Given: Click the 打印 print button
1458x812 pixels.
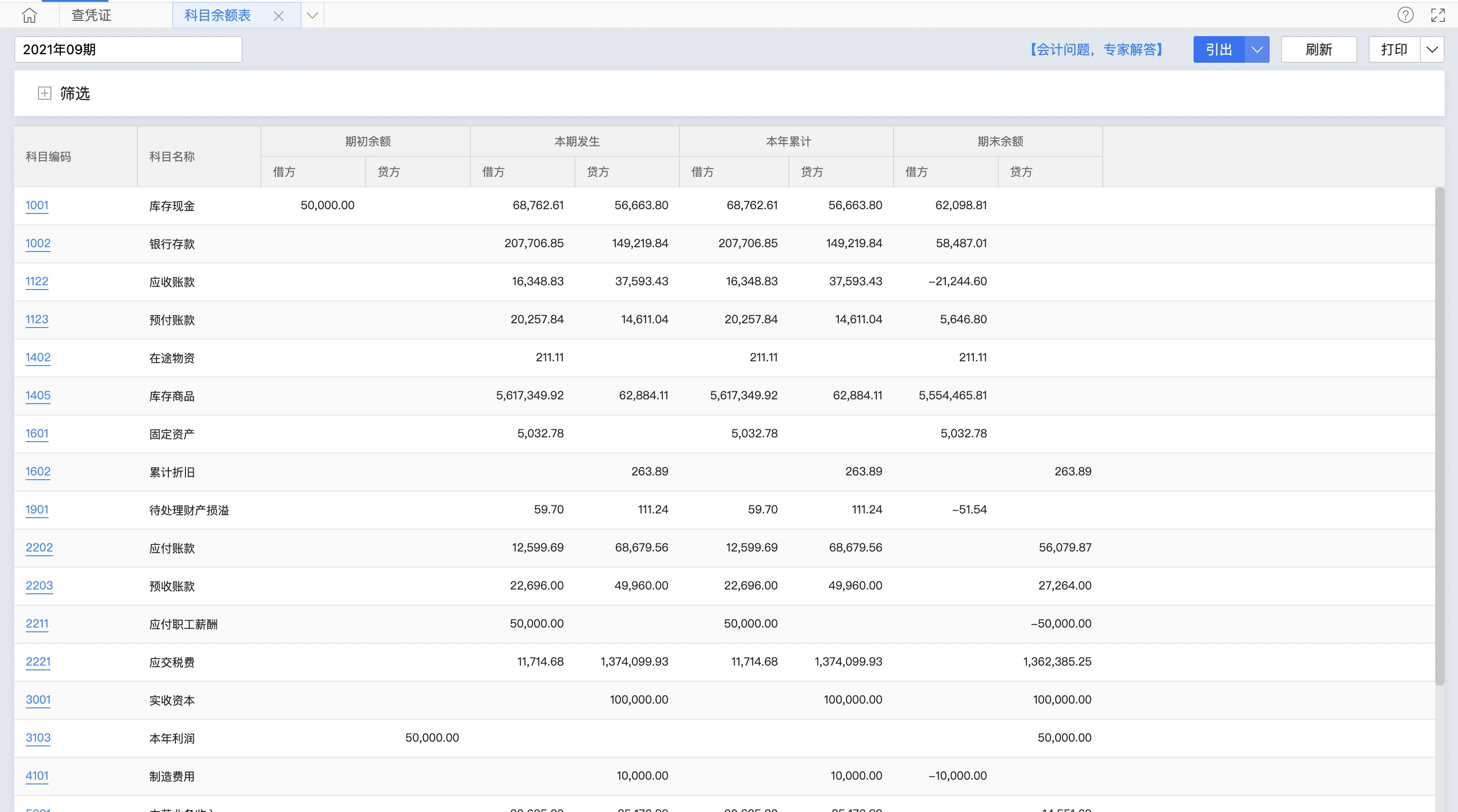Looking at the screenshot, I should (x=1393, y=50).
